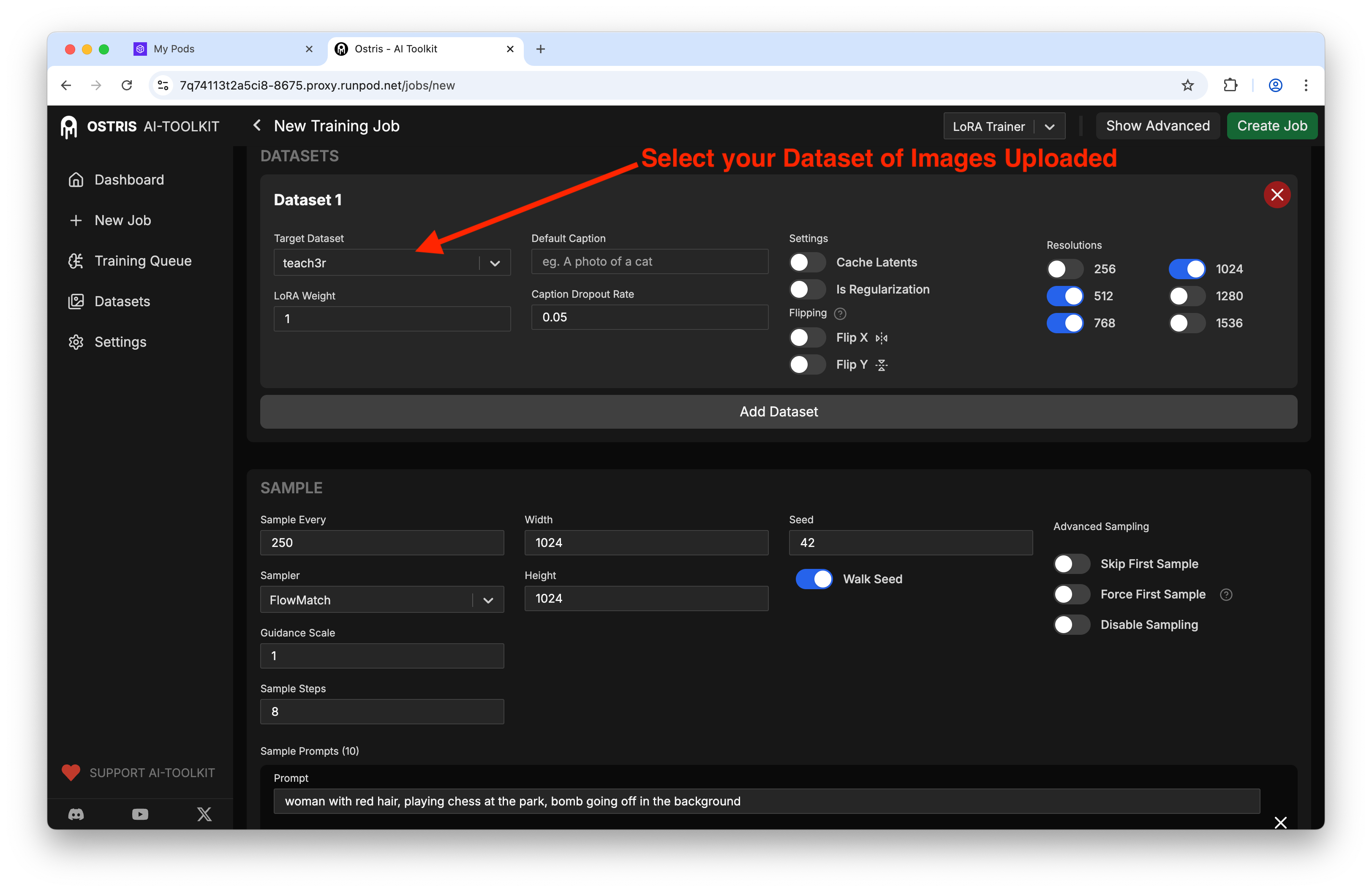1372x892 pixels.
Task: Open the Settings gear icon in sidebar
Action: (x=76, y=342)
